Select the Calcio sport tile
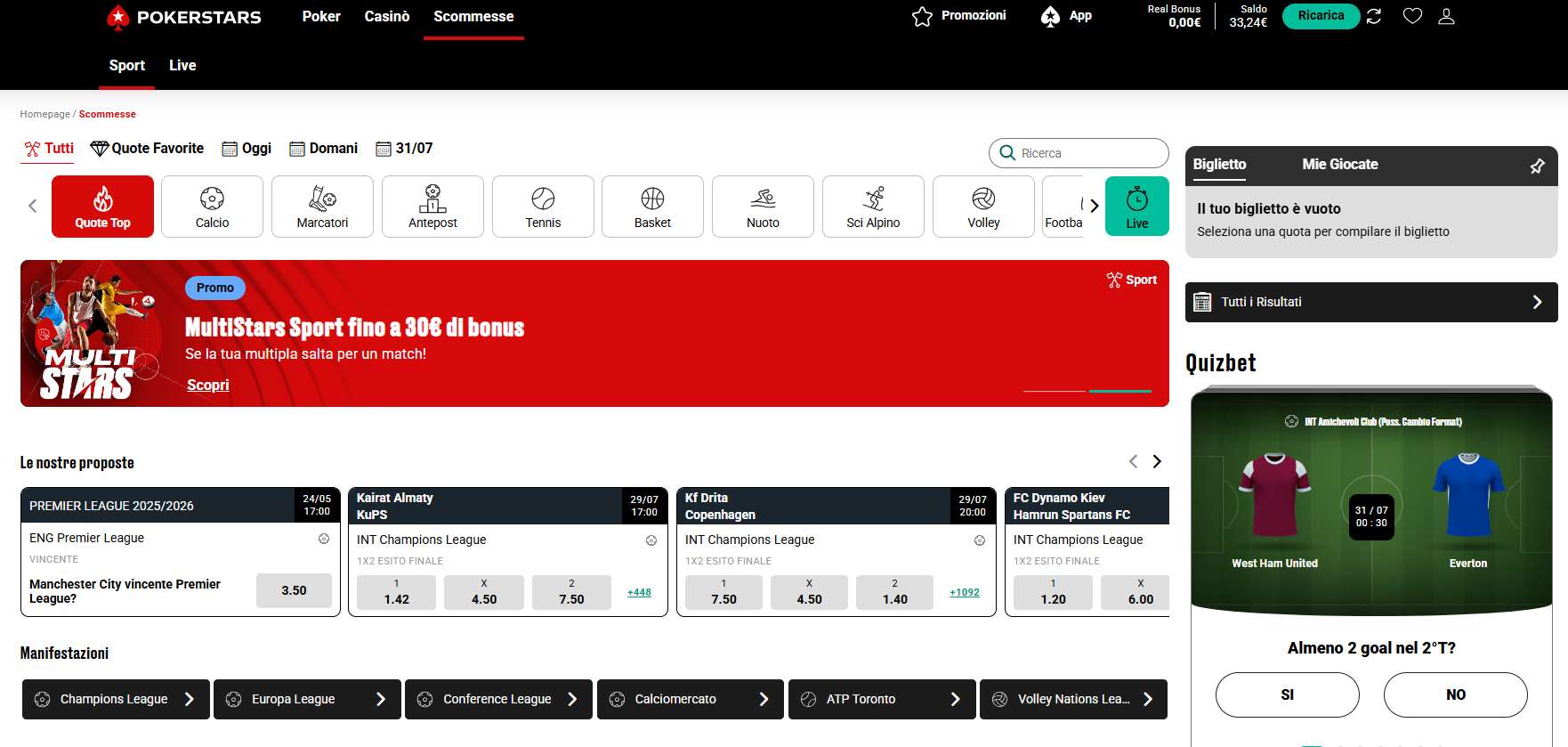1568x747 pixels. pyautogui.click(x=212, y=207)
